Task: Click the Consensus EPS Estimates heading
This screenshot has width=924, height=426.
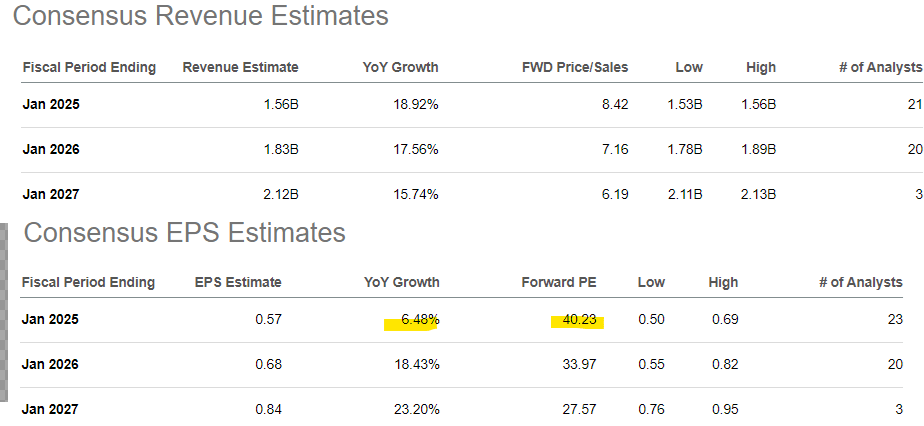Action: (184, 233)
